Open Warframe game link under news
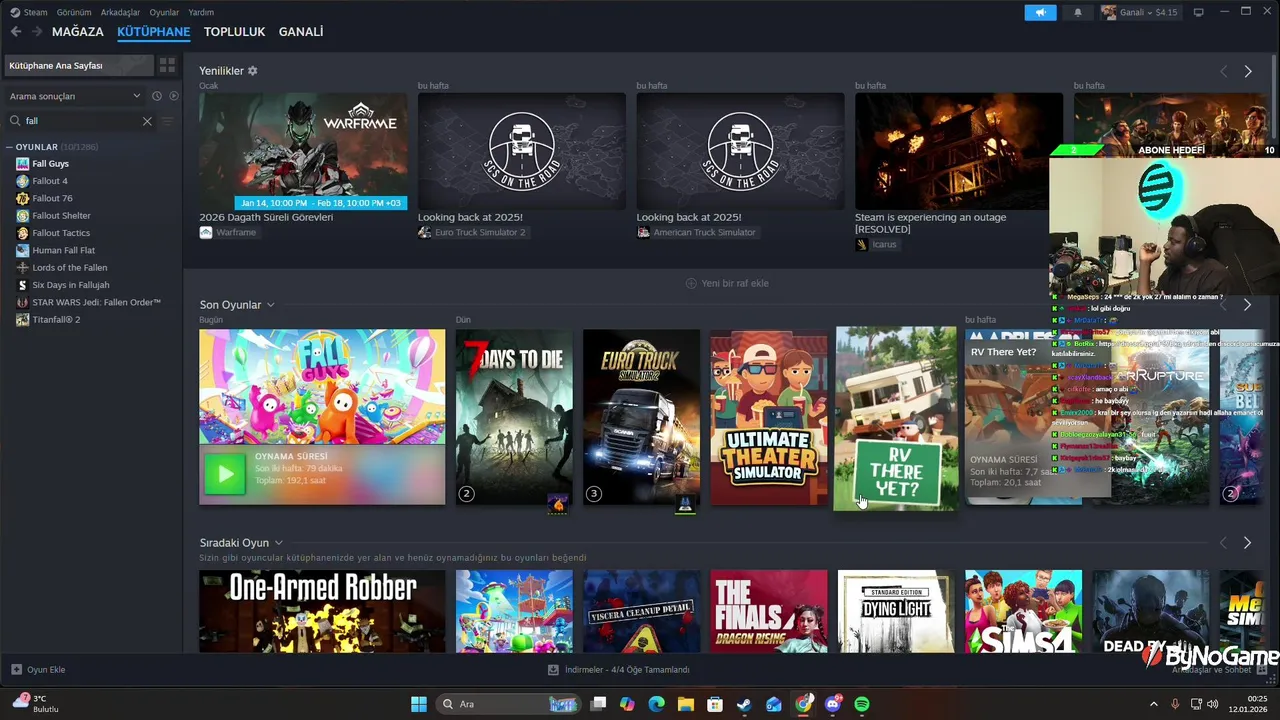 tap(228, 232)
